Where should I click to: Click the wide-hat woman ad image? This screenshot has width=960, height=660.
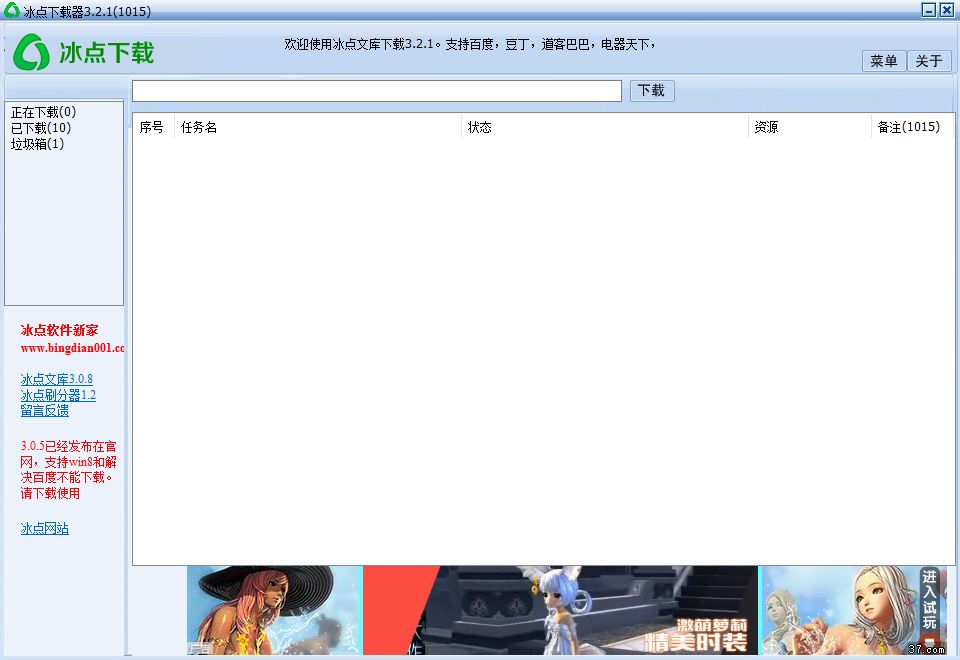click(275, 610)
